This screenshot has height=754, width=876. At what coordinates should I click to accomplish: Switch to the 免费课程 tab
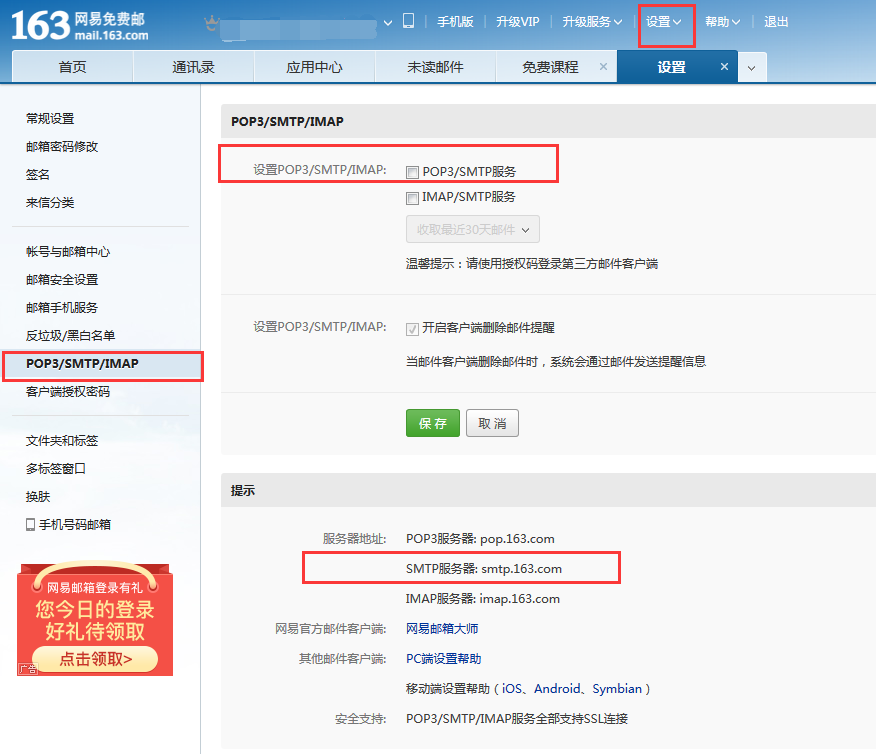click(x=550, y=67)
